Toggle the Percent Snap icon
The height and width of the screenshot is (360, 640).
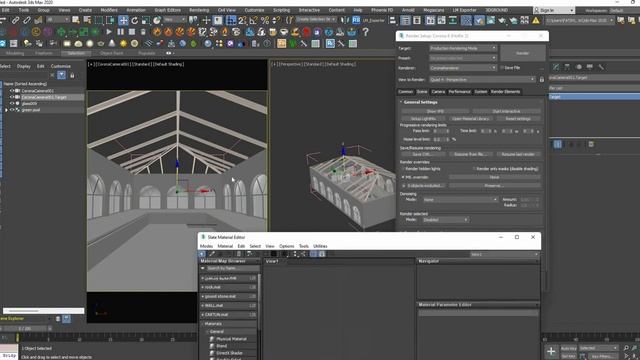pos(265,20)
